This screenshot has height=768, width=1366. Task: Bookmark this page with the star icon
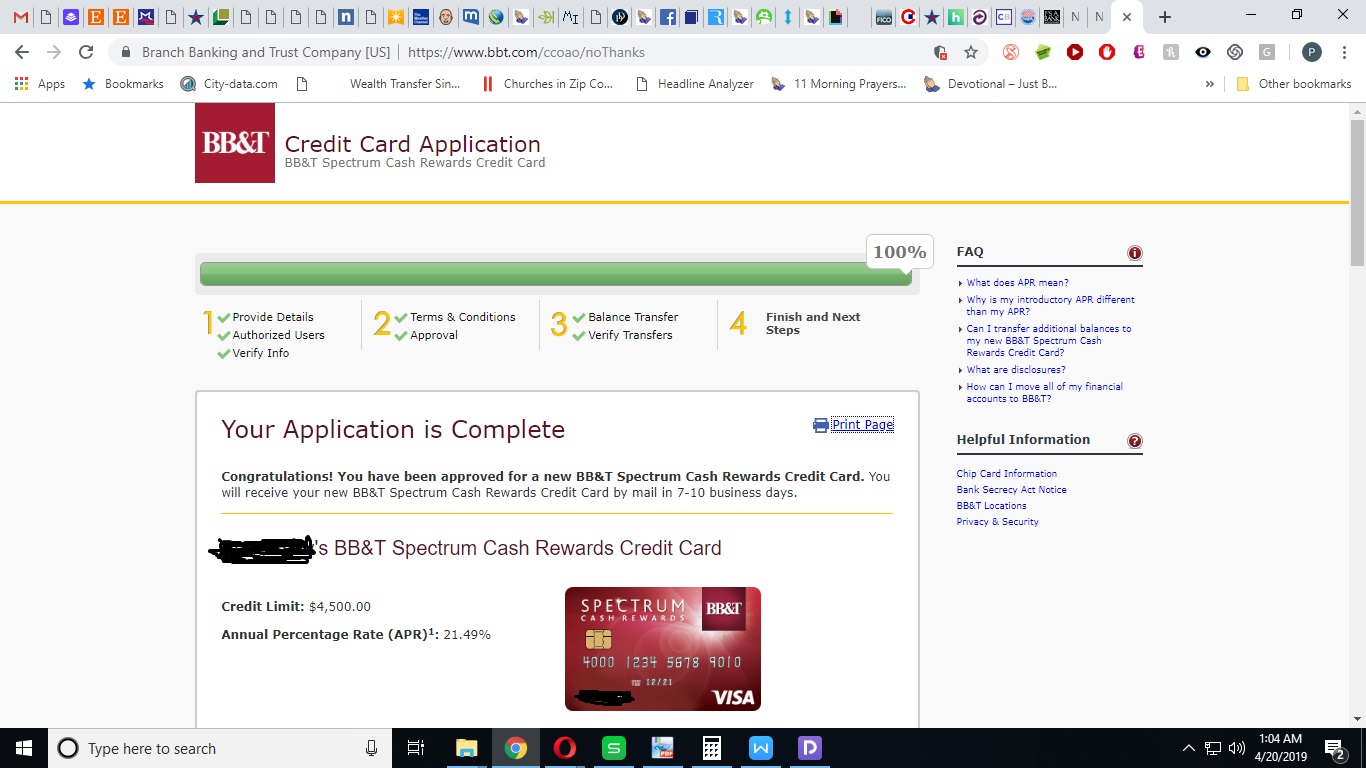tap(970, 52)
